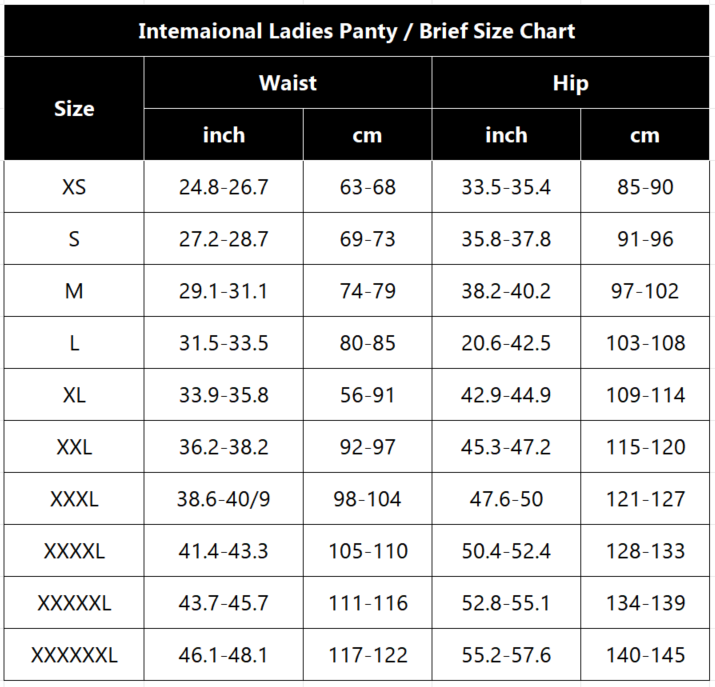Select the hip cm cell 85-90
The width and height of the screenshot is (715, 687).
[645, 187]
